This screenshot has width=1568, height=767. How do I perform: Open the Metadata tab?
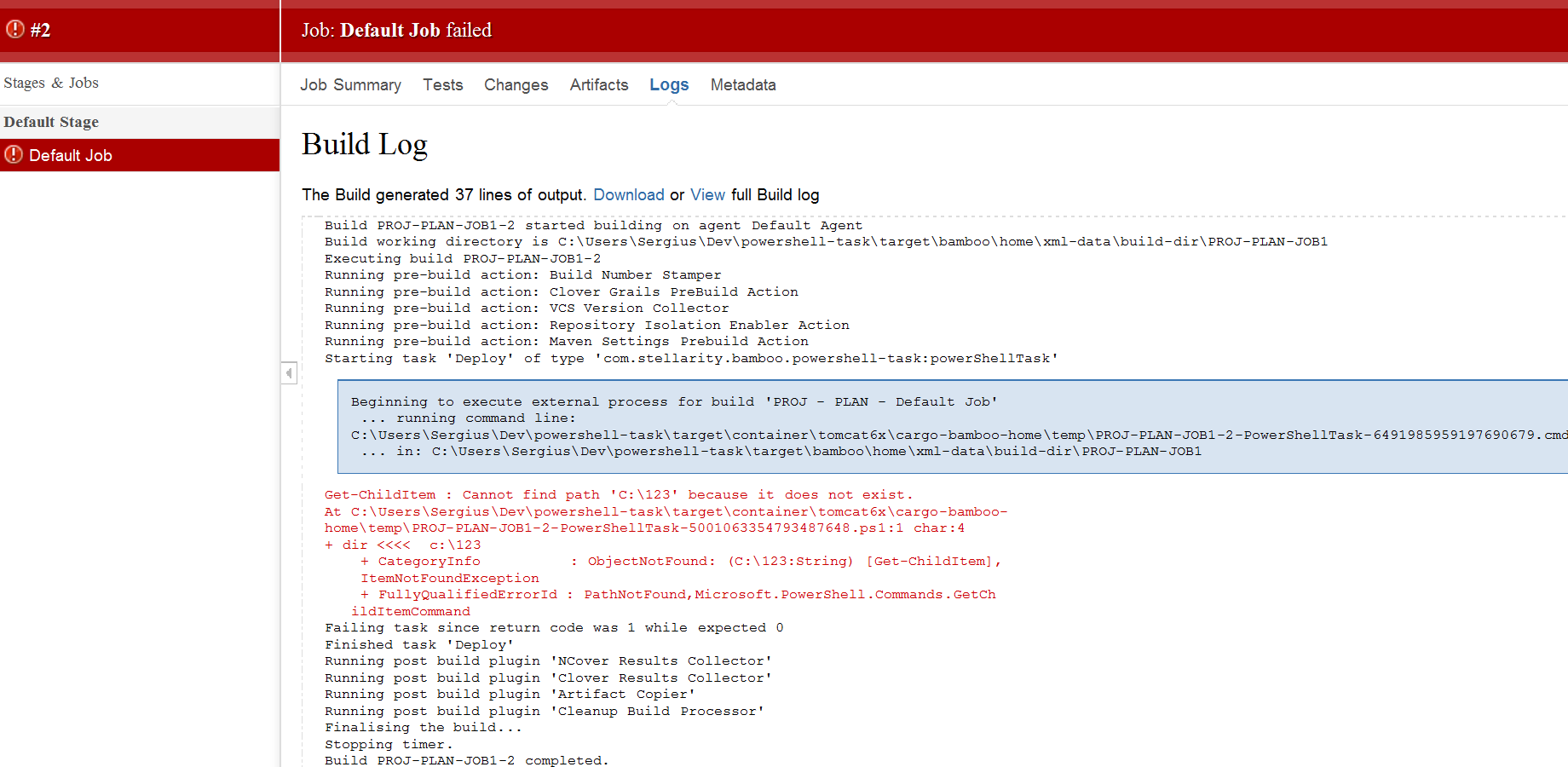coord(742,85)
